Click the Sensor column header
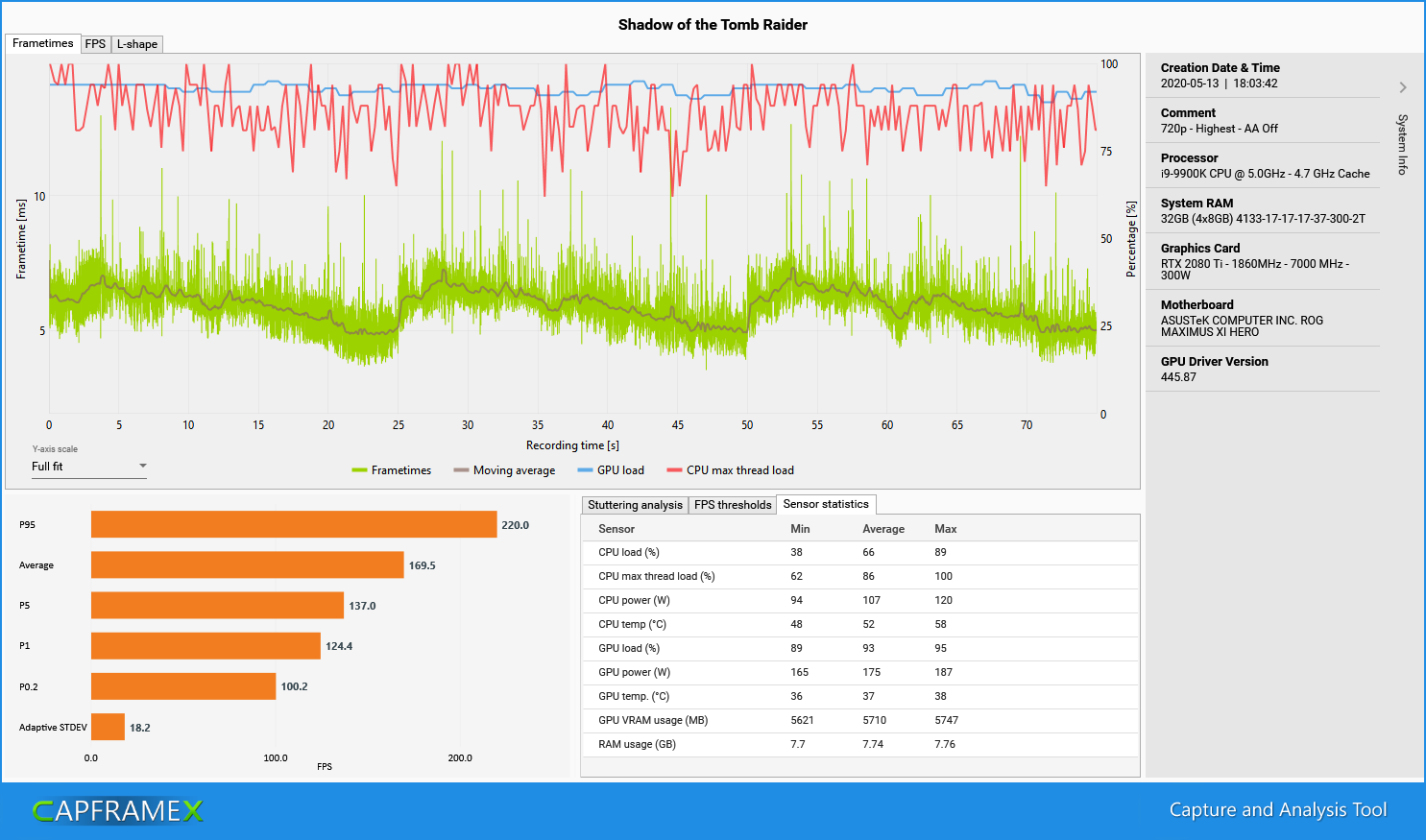This screenshot has height=840, width=1426. click(x=616, y=529)
